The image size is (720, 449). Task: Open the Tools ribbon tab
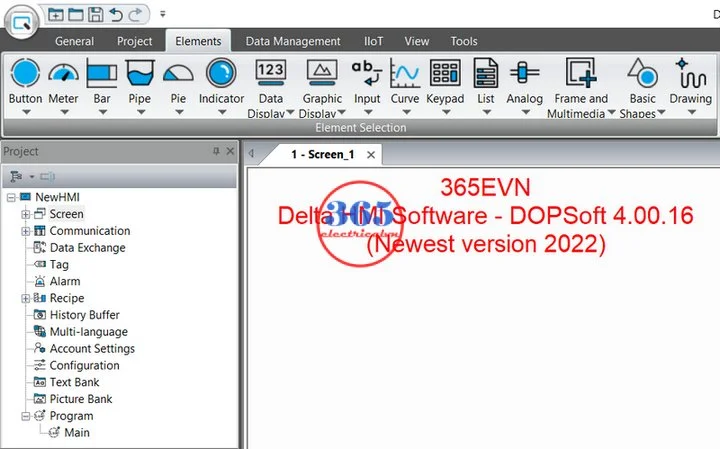(464, 41)
